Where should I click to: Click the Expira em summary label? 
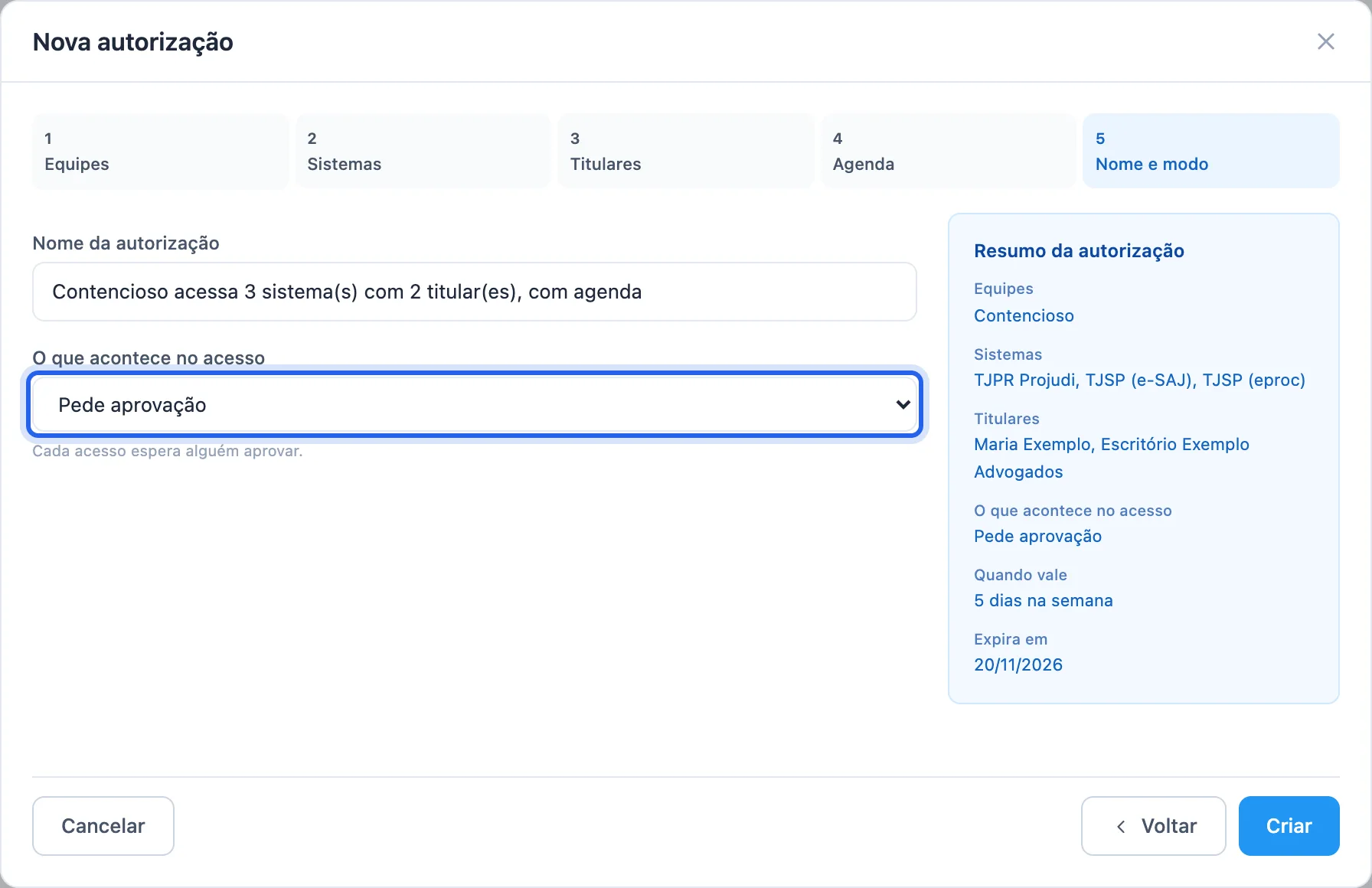click(1011, 639)
